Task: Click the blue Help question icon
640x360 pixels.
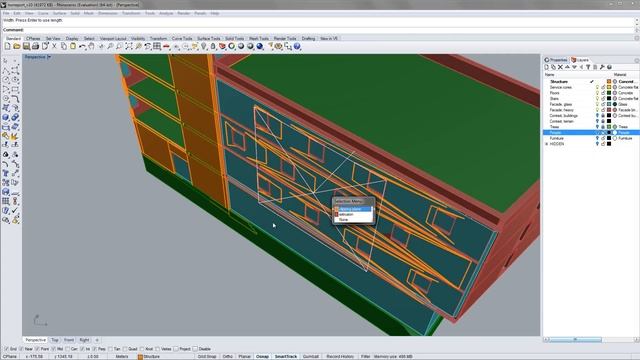Action: pos(297,47)
